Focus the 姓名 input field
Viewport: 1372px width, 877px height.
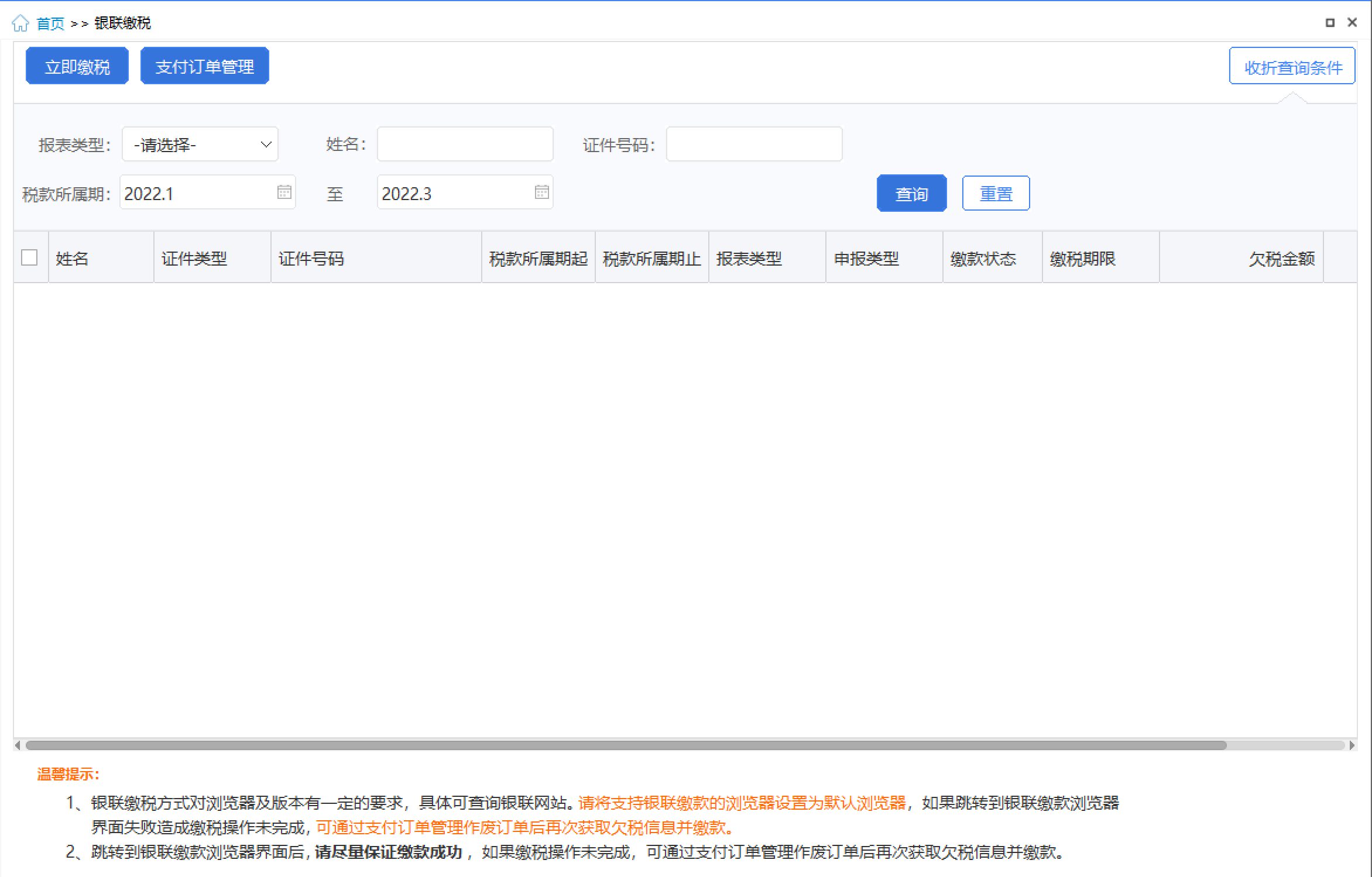tap(465, 145)
